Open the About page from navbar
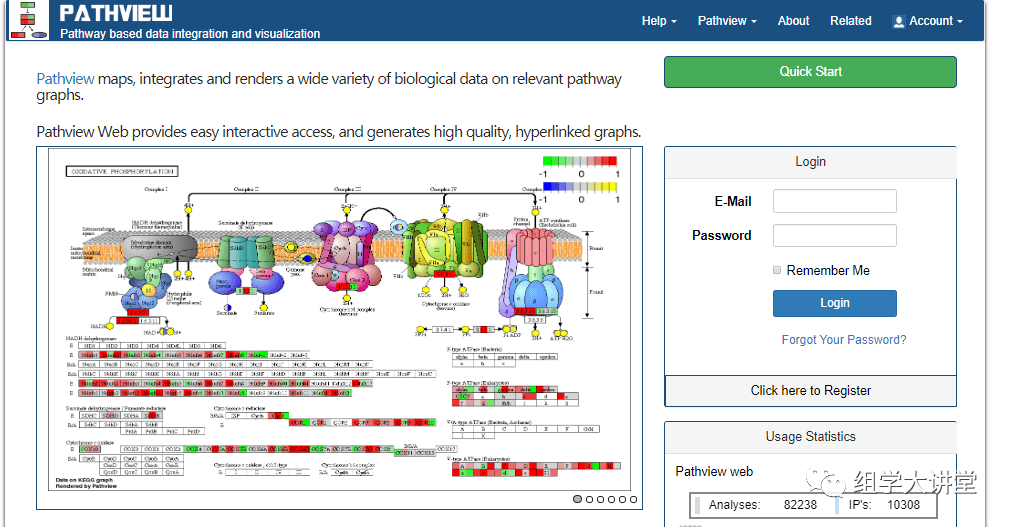This screenshot has width=1010, height=527. (793, 21)
